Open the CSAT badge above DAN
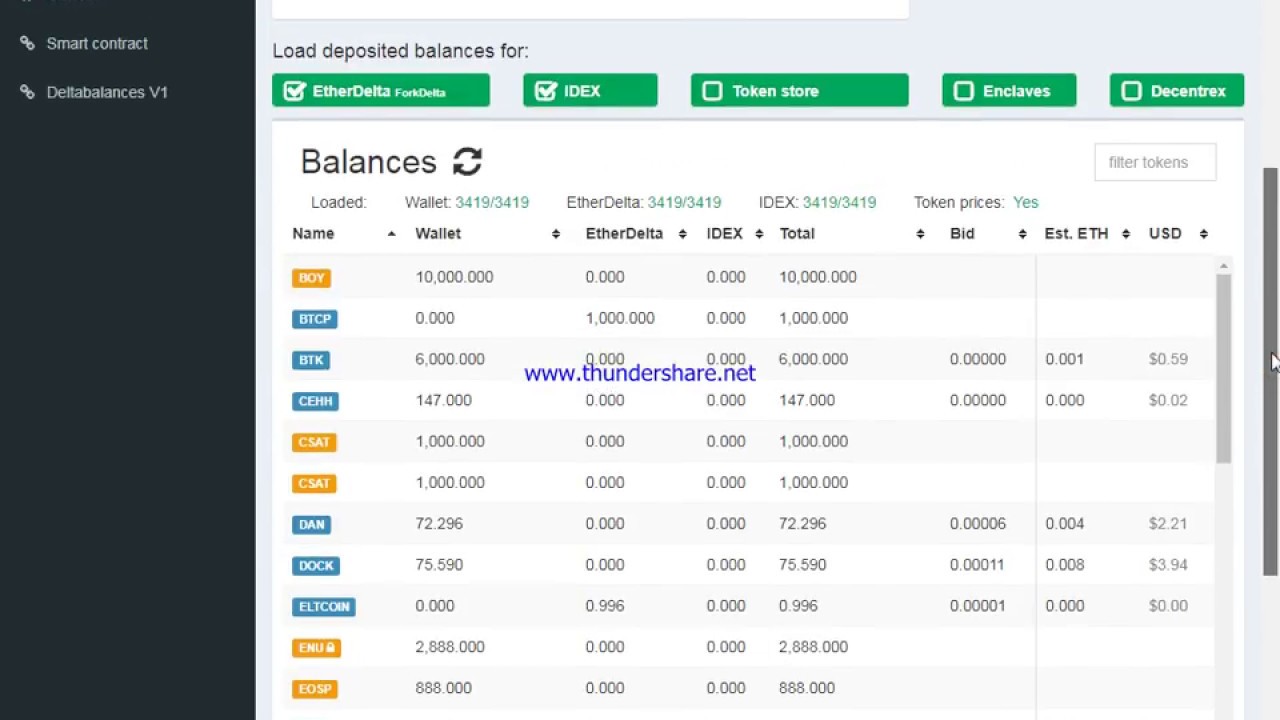The height and width of the screenshot is (720, 1280). pyautogui.click(x=314, y=483)
